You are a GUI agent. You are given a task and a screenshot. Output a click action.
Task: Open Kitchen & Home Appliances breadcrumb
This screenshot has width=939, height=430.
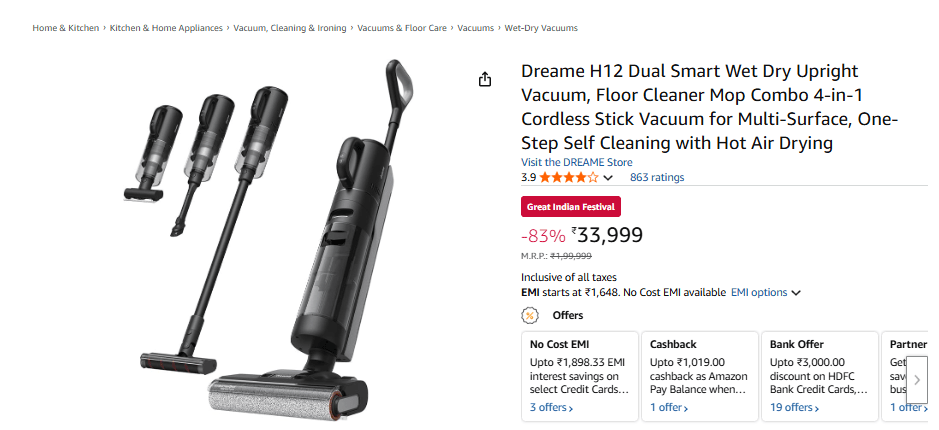point(166,28)
